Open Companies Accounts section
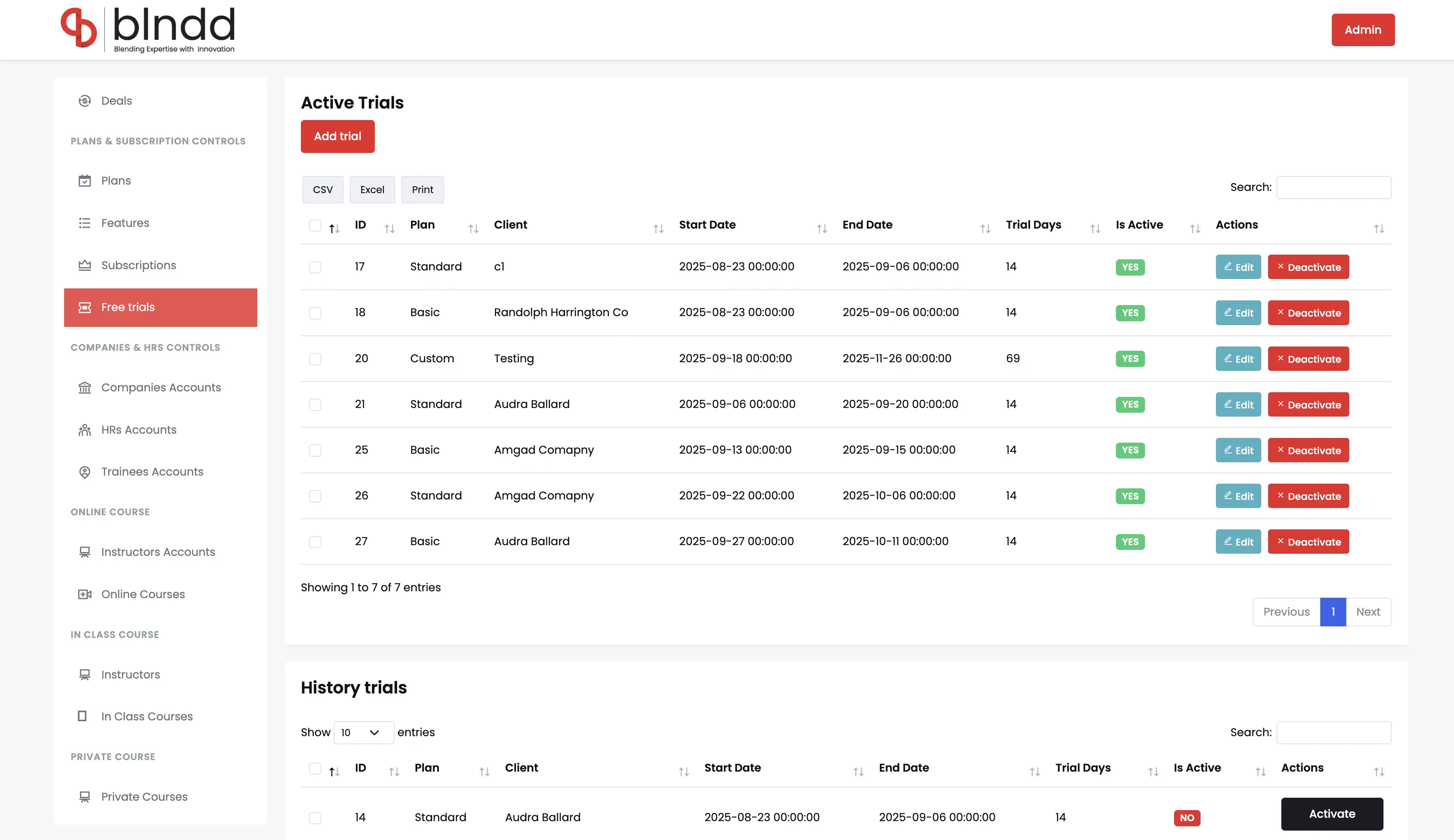Image resolution: width=1454 pixels, height=840 pixels. tap(160, 388)
